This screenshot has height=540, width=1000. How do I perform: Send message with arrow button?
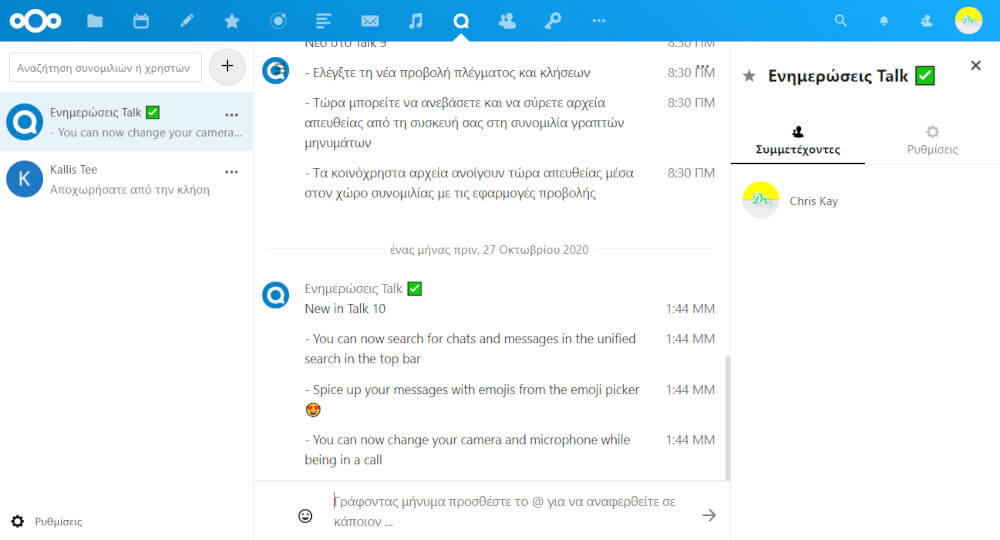709,515
